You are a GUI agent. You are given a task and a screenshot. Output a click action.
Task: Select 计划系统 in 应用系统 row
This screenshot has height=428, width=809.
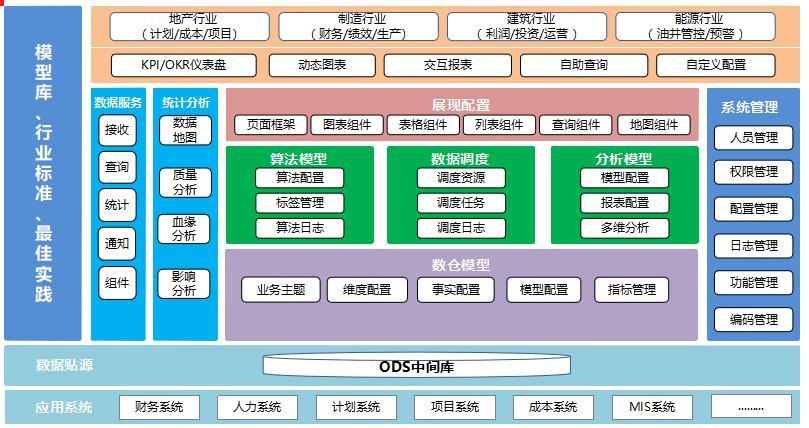tap(356, 407)
